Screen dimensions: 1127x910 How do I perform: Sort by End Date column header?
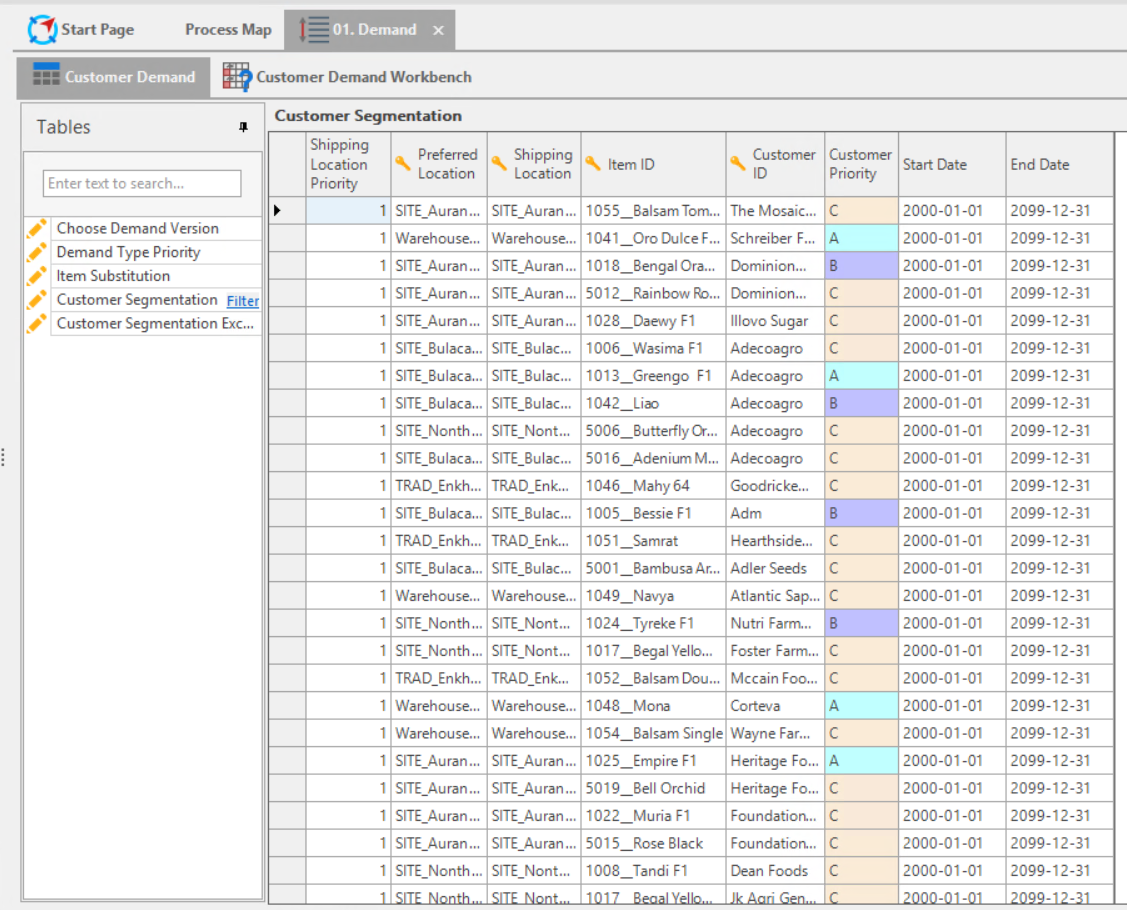[1059, 164]
